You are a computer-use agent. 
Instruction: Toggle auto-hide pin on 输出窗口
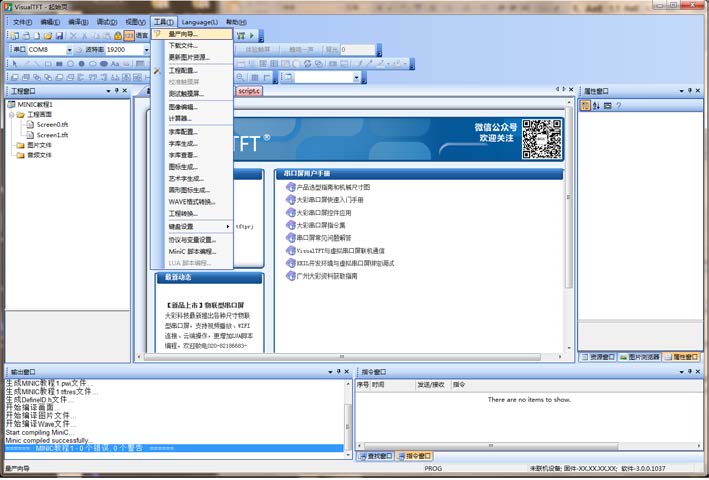(x=339, y=372)
